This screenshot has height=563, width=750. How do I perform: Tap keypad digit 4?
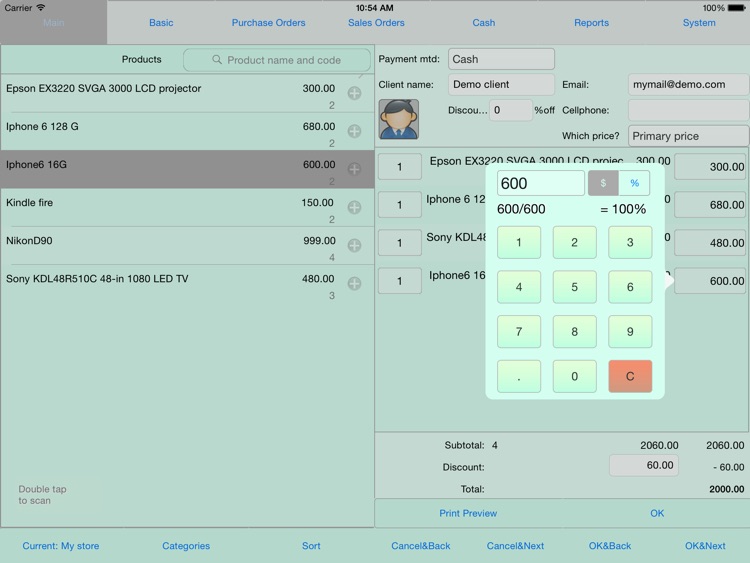coord(518,287)
